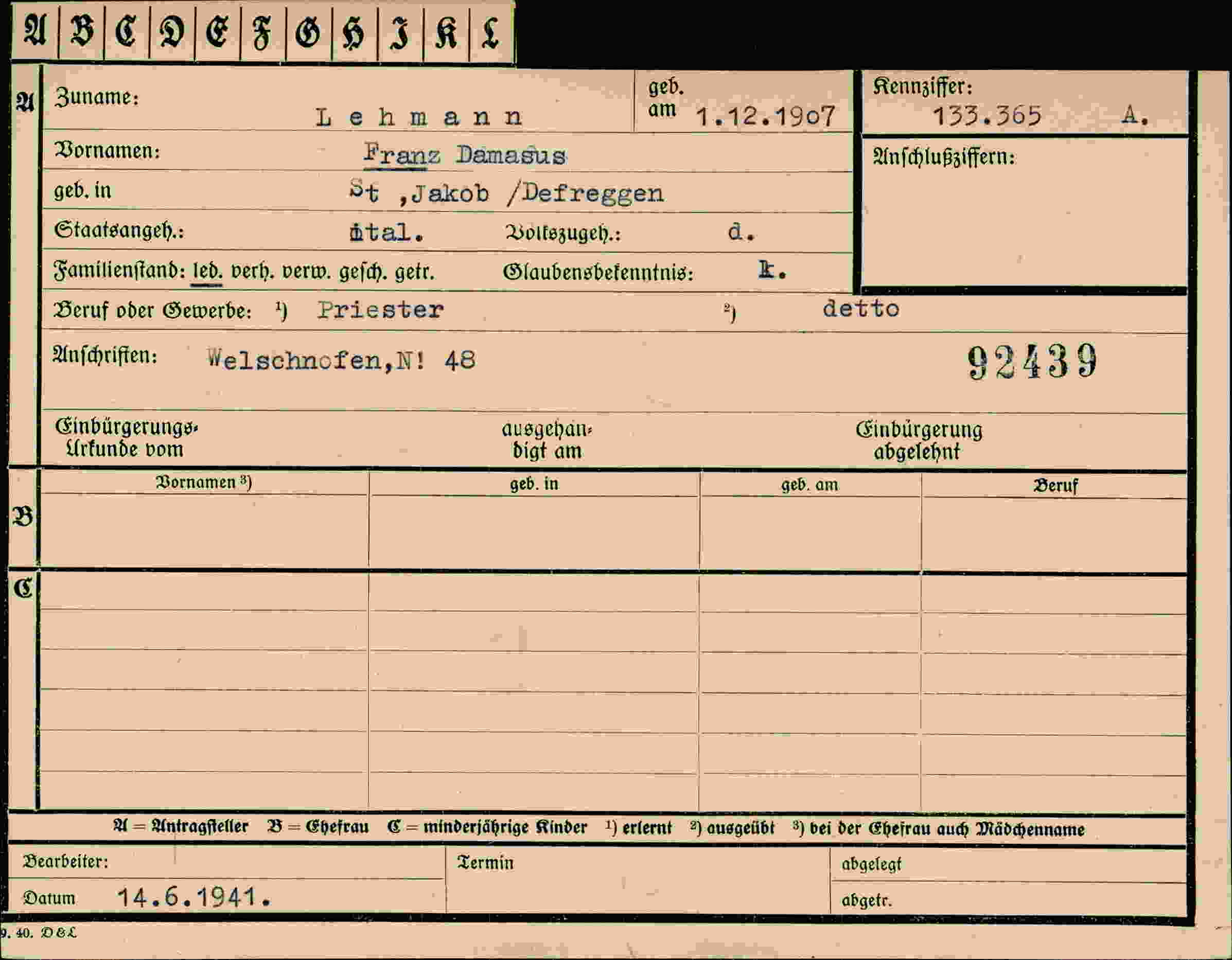Click the legend entry 'B = Ehefrau'
1232x960 pixels.
(x=318, y=827)
